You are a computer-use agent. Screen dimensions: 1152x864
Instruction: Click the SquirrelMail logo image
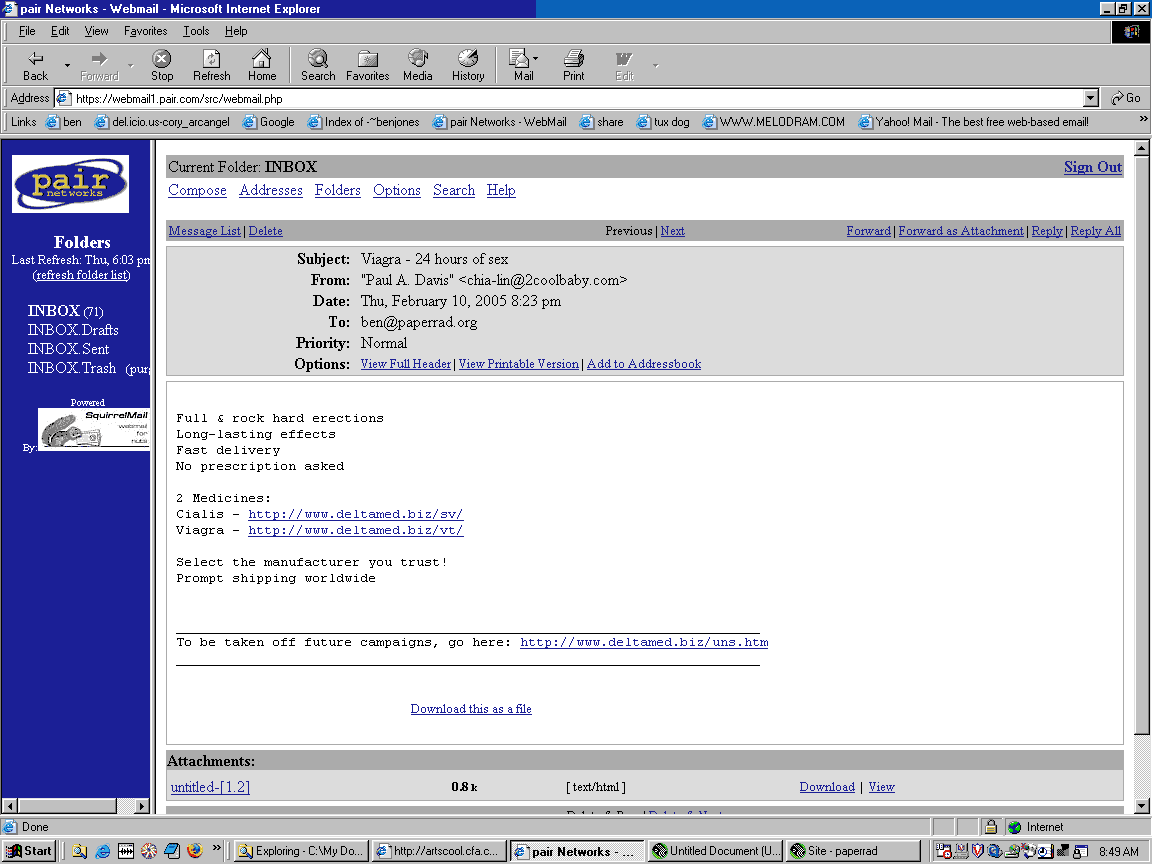tap(94, 429)
